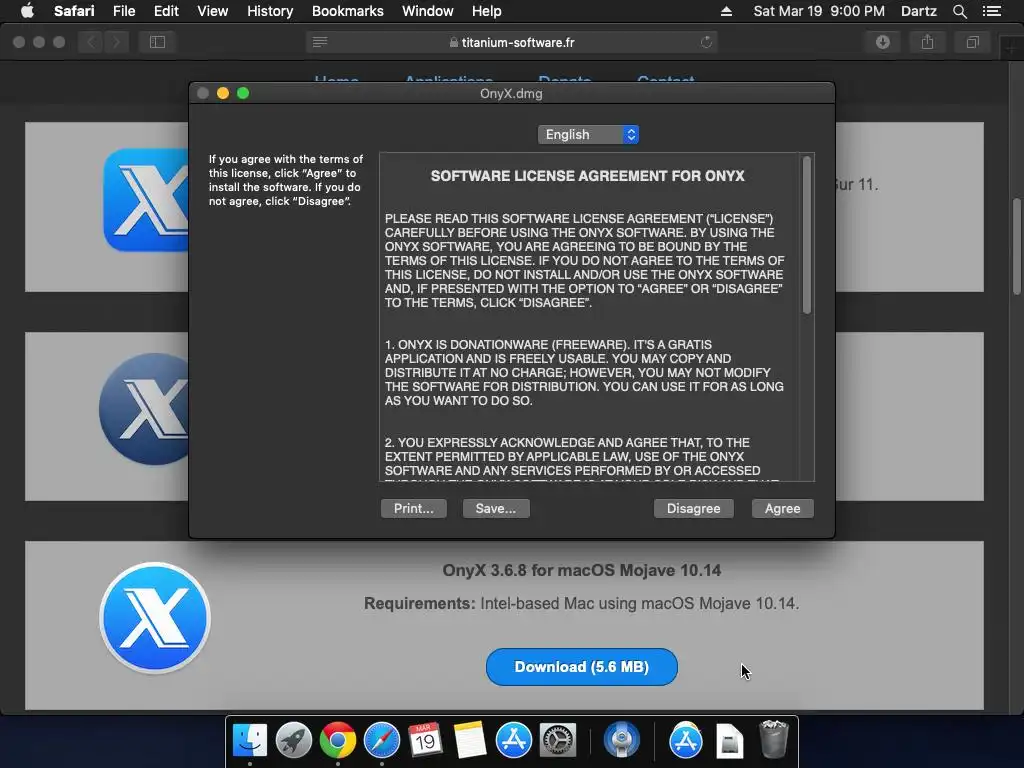Open the Window menu
Image resolution: width=1024 pixels, height=768 pixels.
[428, 11]
